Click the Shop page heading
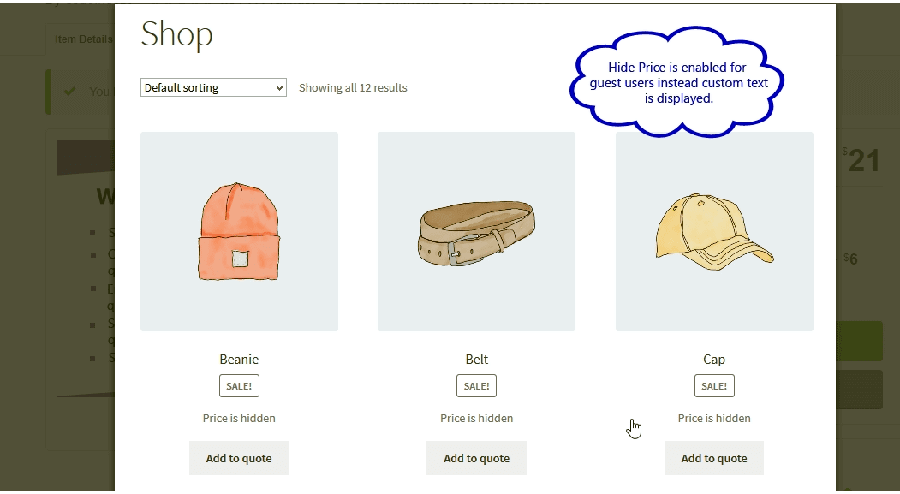This screenshot has width=900, height=494. click(x=177, y=34)
